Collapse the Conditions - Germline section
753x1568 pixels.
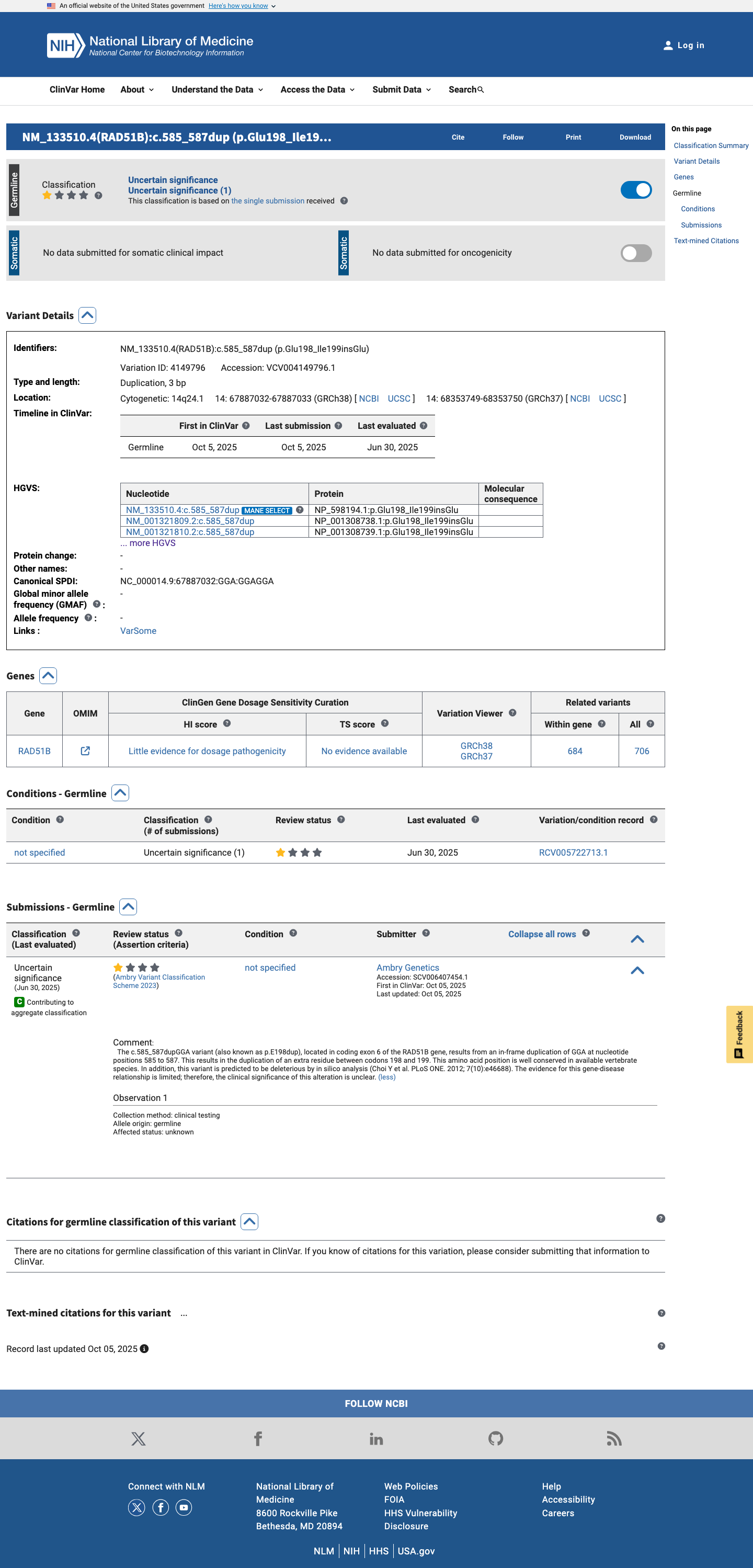tap(120, 793)
